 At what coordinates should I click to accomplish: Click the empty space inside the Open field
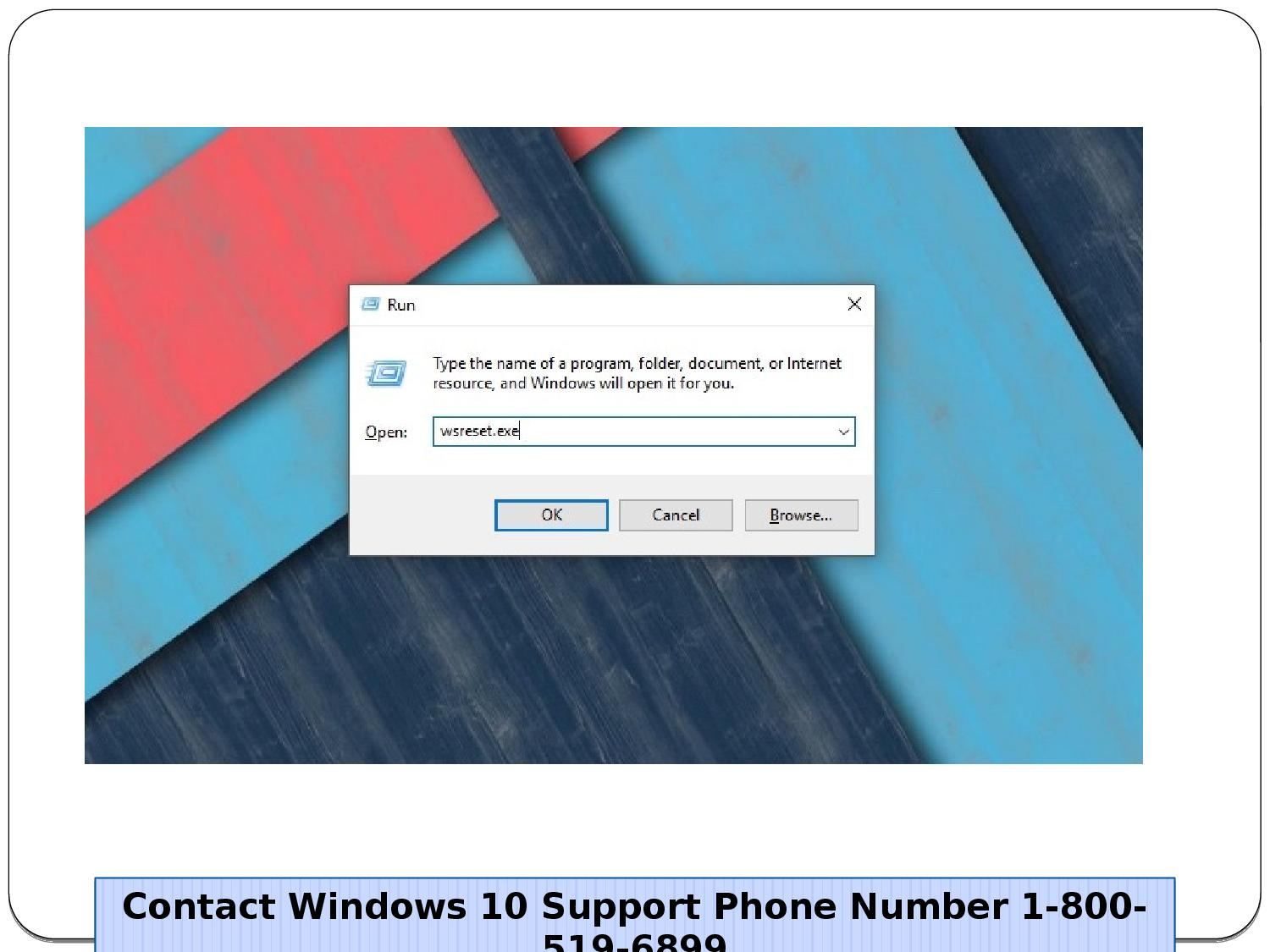677,432
